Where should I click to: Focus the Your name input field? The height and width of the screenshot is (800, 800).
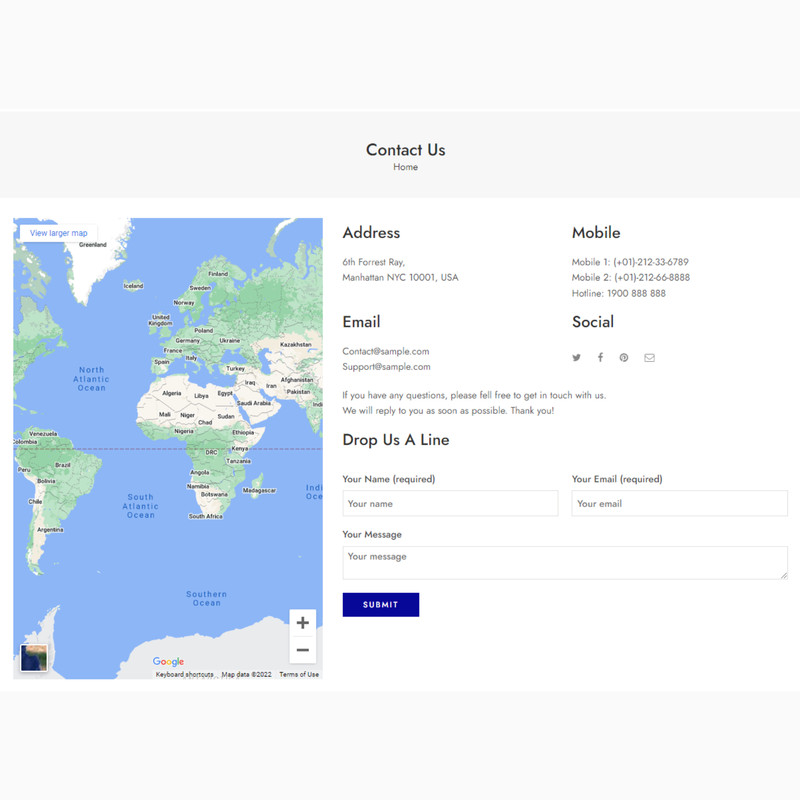451,504
